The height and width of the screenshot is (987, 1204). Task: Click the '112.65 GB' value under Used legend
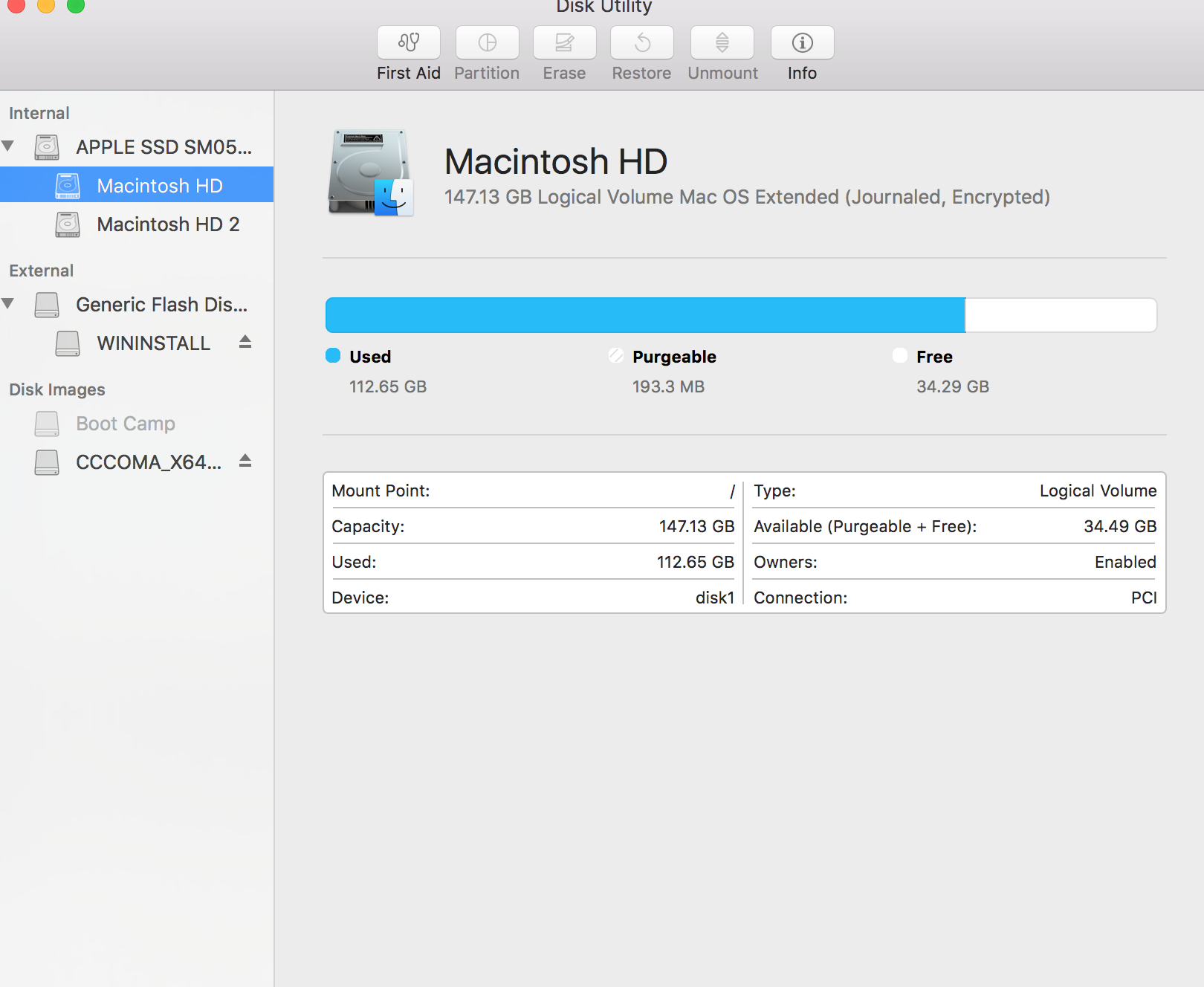pos(388,386)
